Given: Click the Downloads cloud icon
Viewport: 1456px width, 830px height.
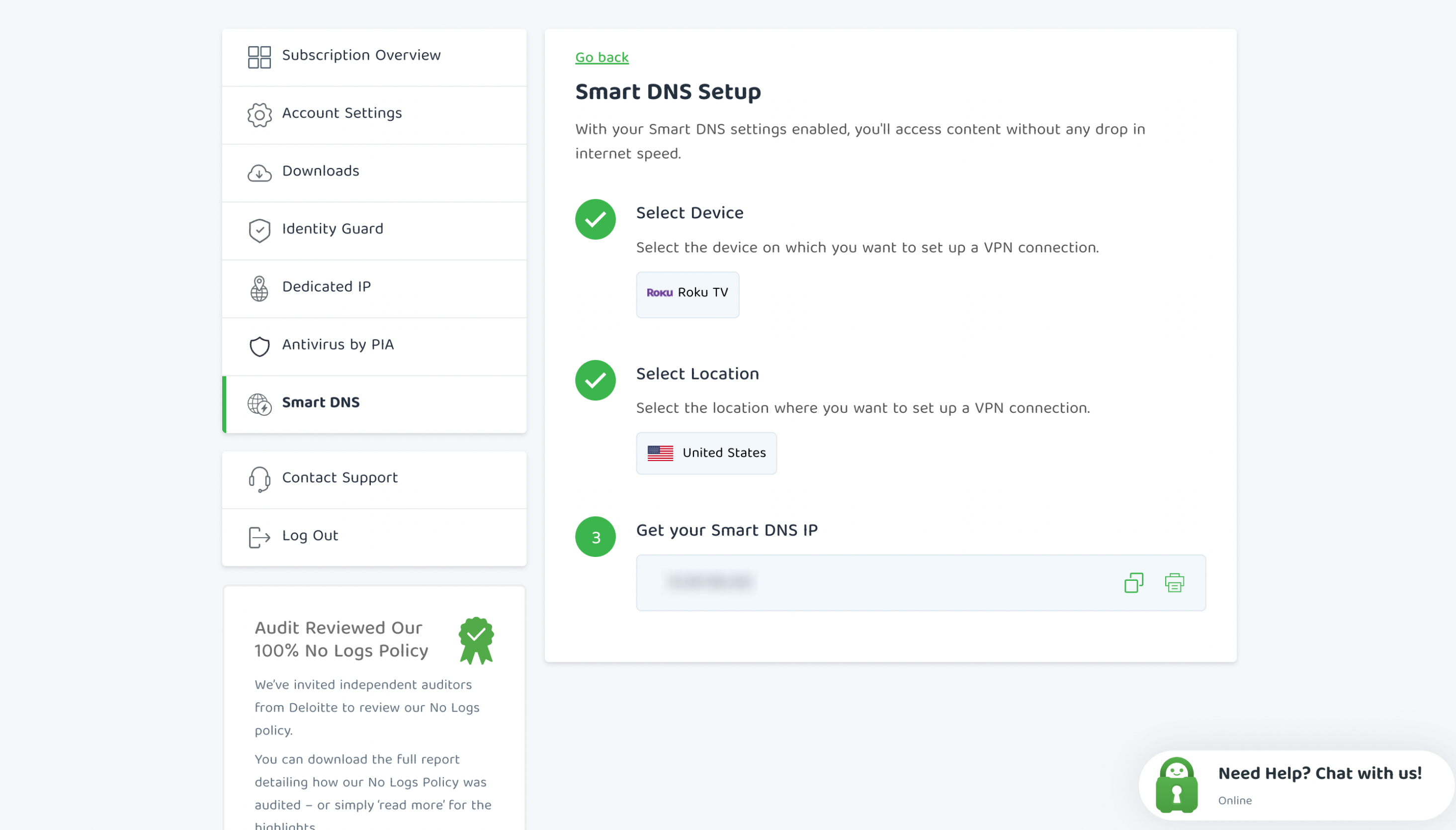Looking at the screenshot, I should (259, 173).
